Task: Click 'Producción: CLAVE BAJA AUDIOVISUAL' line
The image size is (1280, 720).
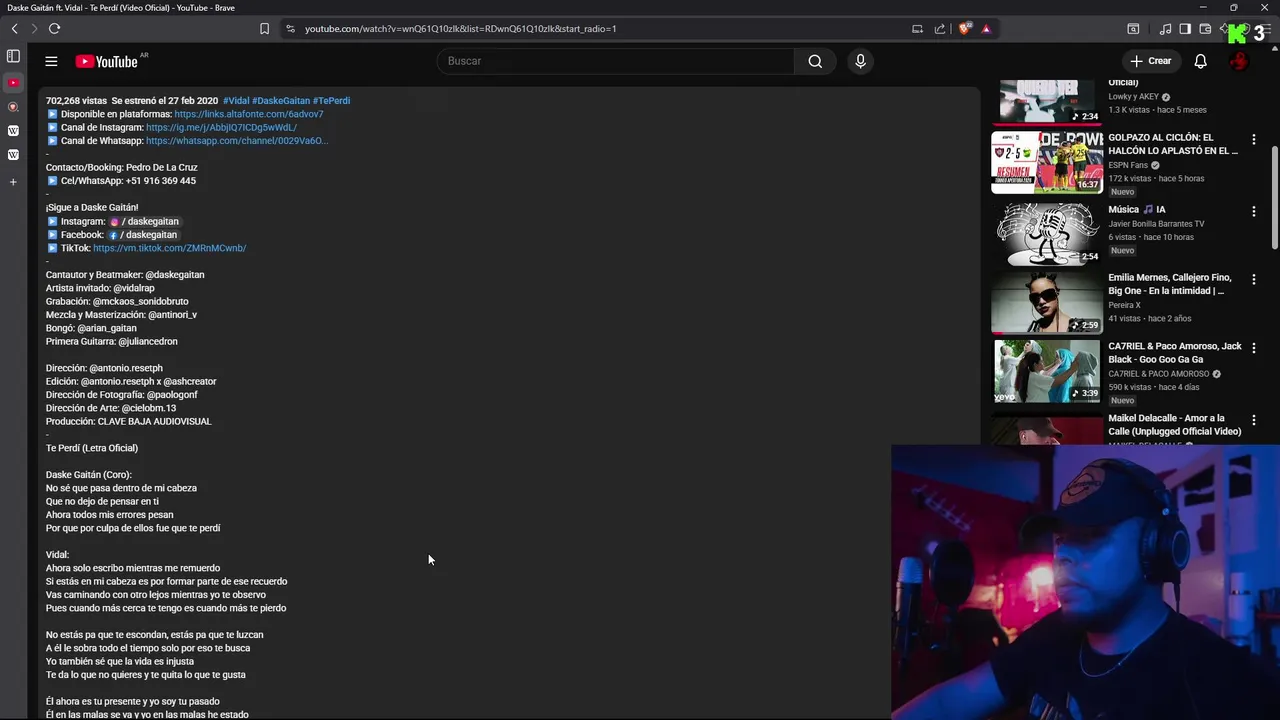Action: 129,422
